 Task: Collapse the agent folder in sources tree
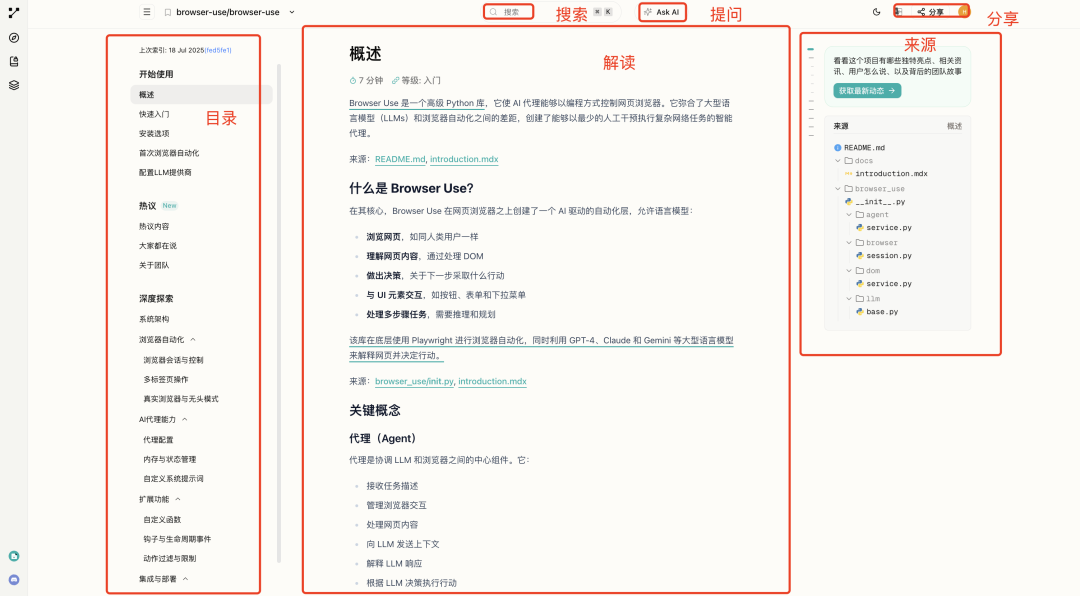tap(849, 215)
